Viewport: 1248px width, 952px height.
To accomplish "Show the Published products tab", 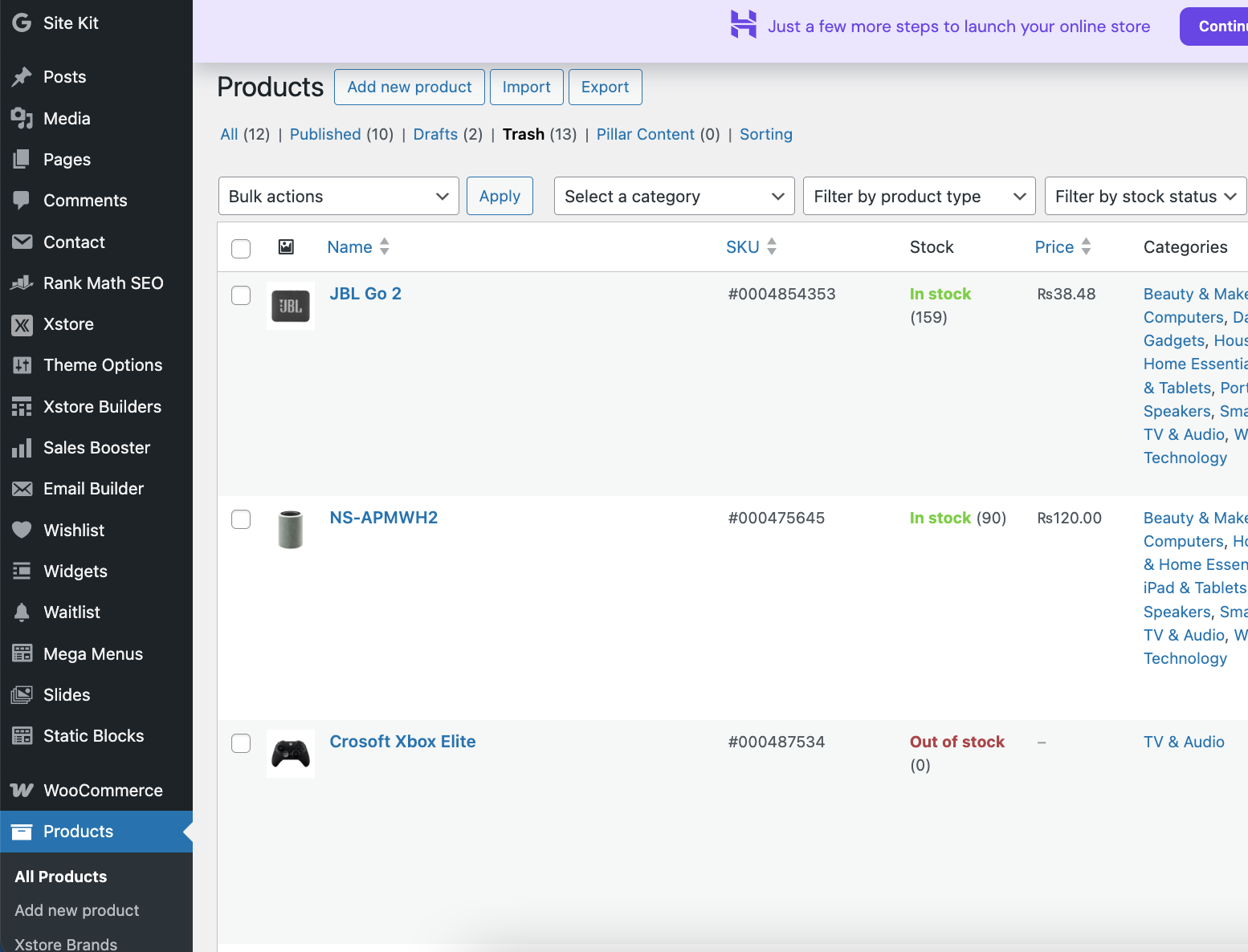I will [325, 134].
